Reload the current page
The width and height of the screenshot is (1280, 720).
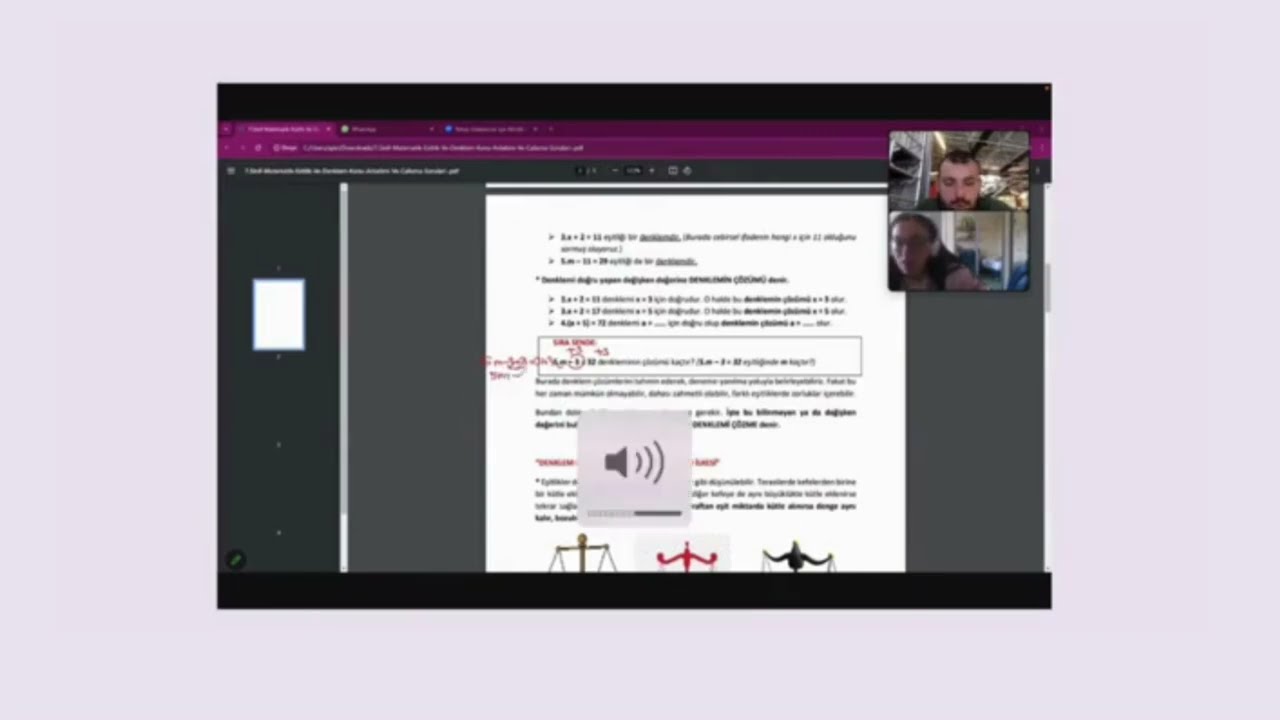click(258, 148)
